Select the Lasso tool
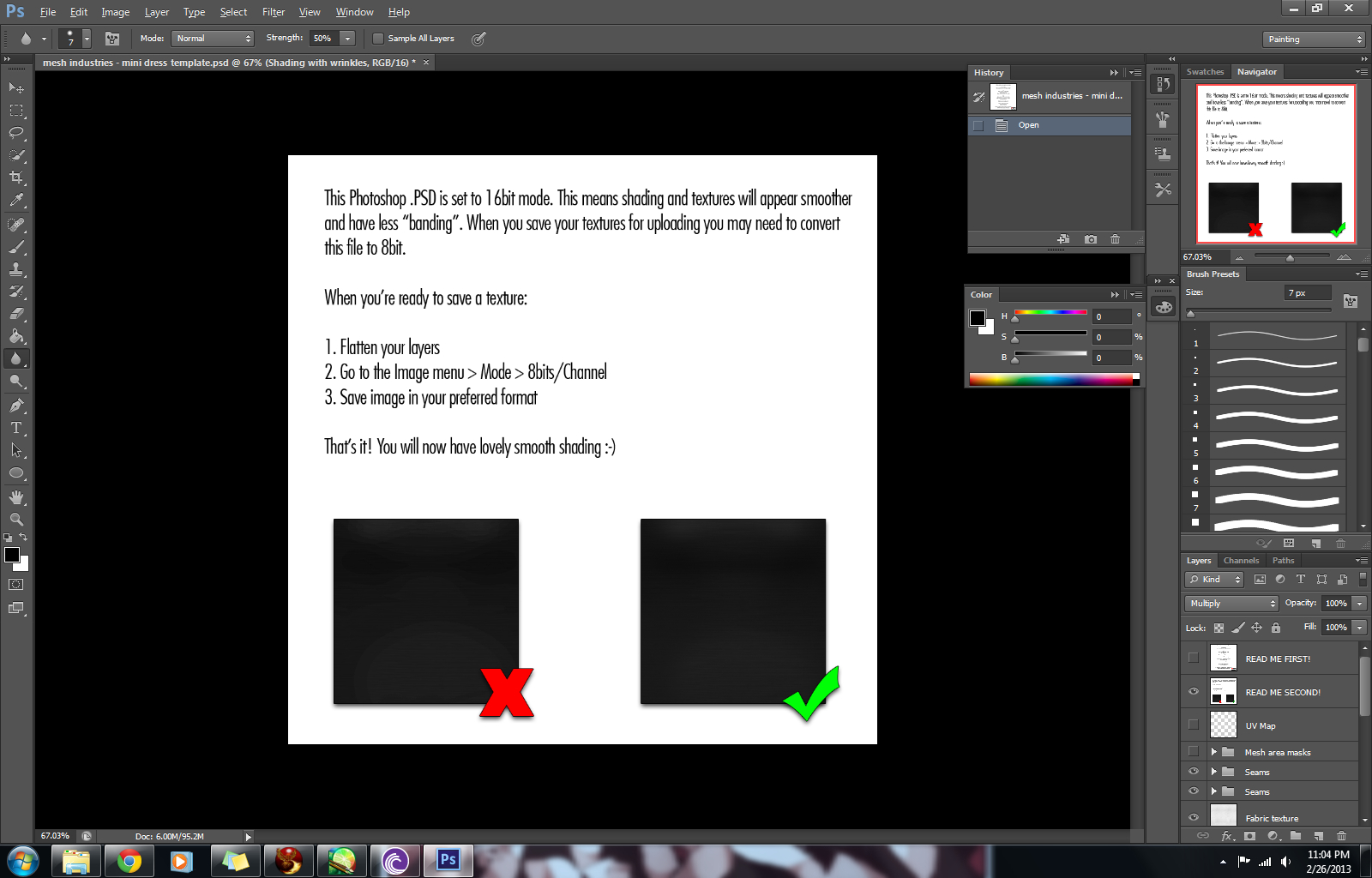Screen dimensions: 1372x878 click(16, 133)
